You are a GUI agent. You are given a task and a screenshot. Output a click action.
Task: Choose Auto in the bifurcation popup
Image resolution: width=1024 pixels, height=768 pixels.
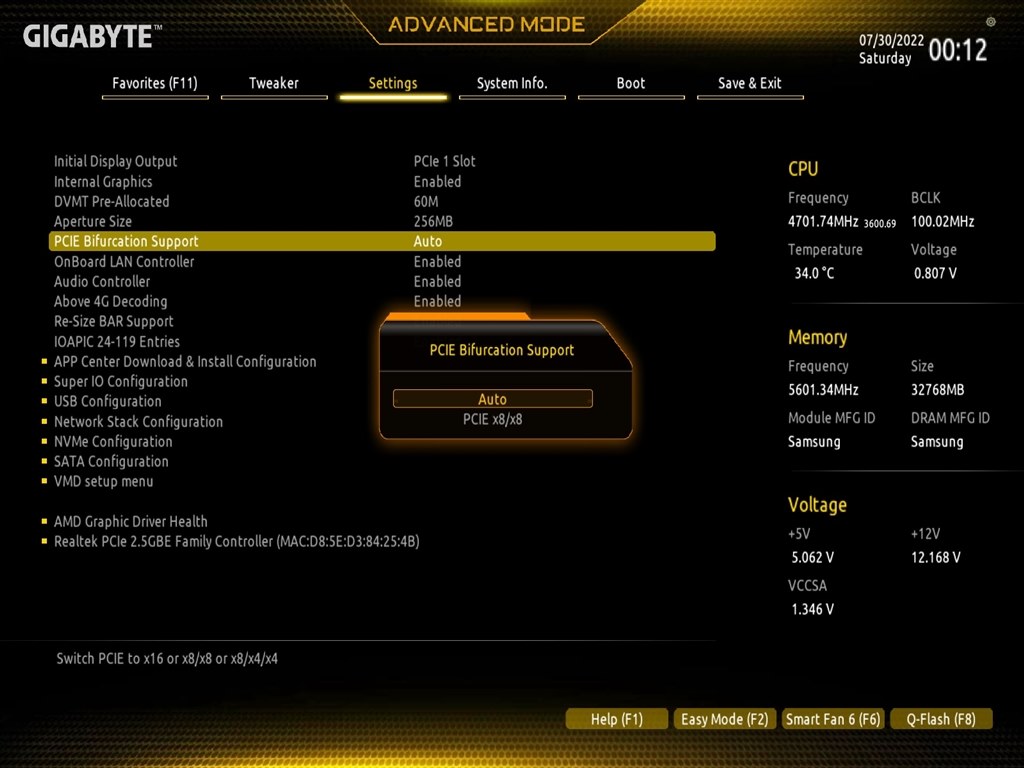click(x=492, y=399)
